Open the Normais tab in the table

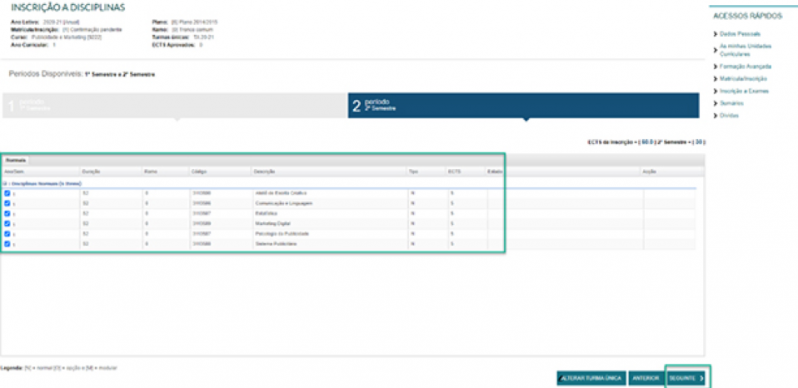coord(15,160)
